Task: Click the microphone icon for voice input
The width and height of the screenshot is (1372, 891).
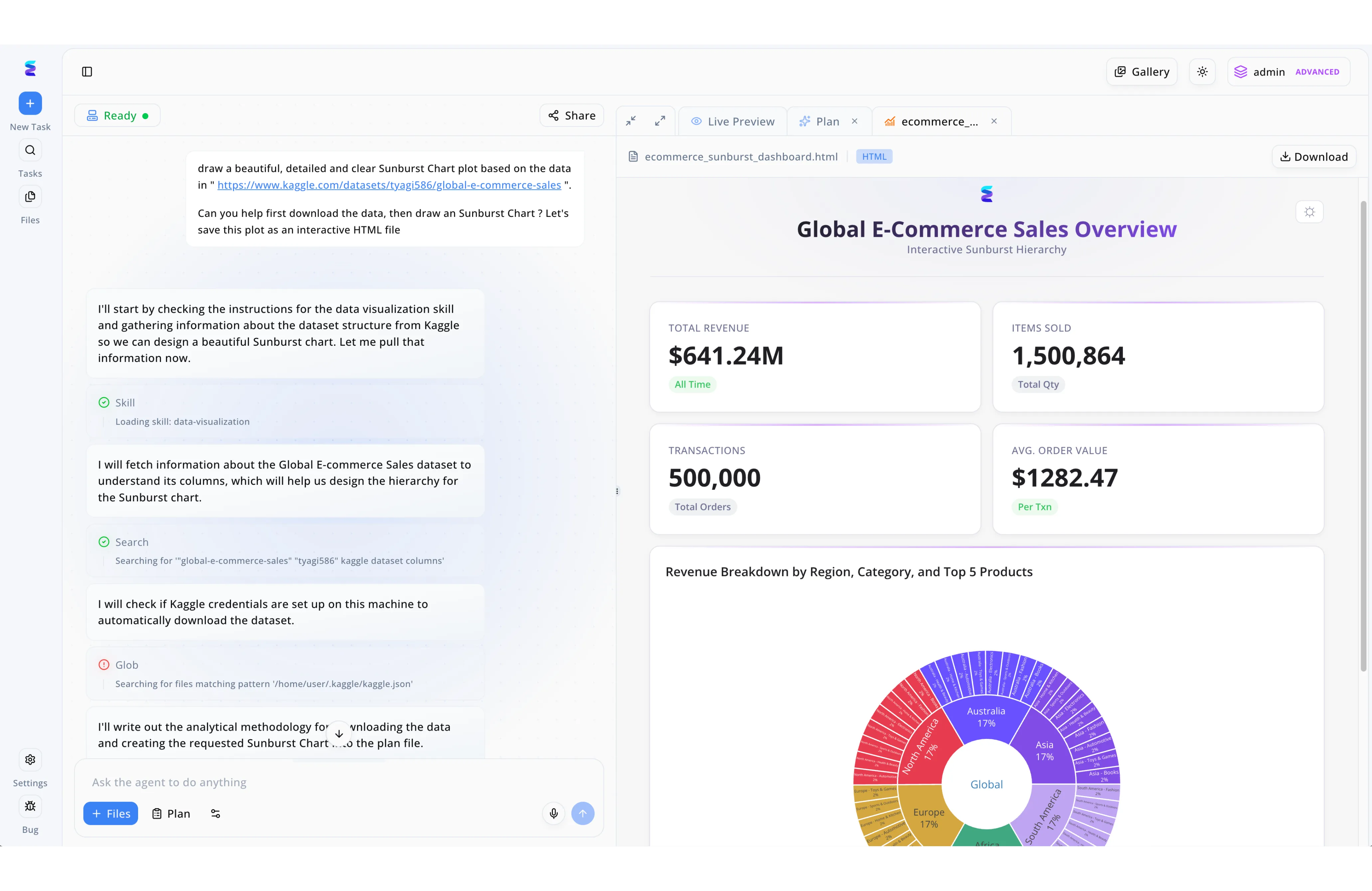Action: pyautogui.click(x=553, y=814)
